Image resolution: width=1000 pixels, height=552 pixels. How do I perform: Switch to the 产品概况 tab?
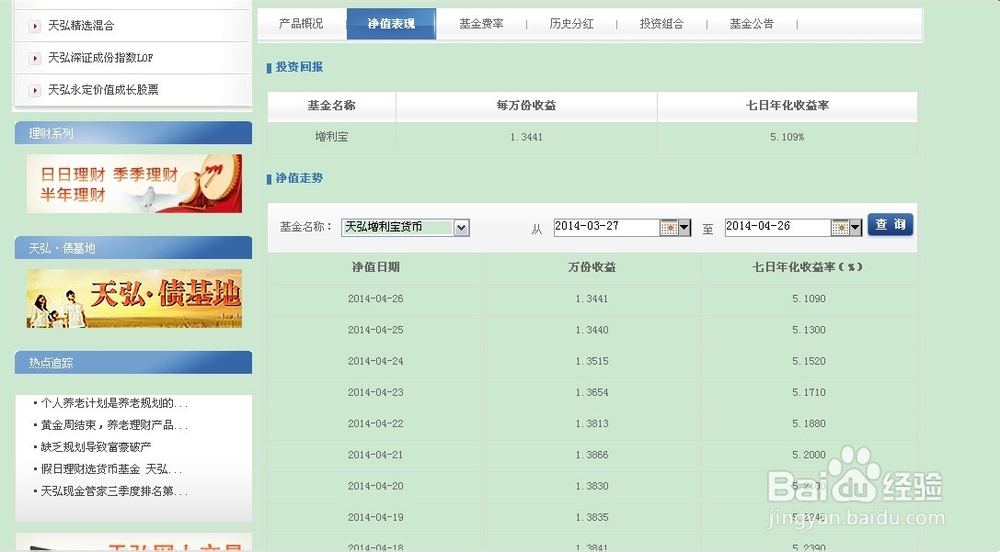coord(301,24)
